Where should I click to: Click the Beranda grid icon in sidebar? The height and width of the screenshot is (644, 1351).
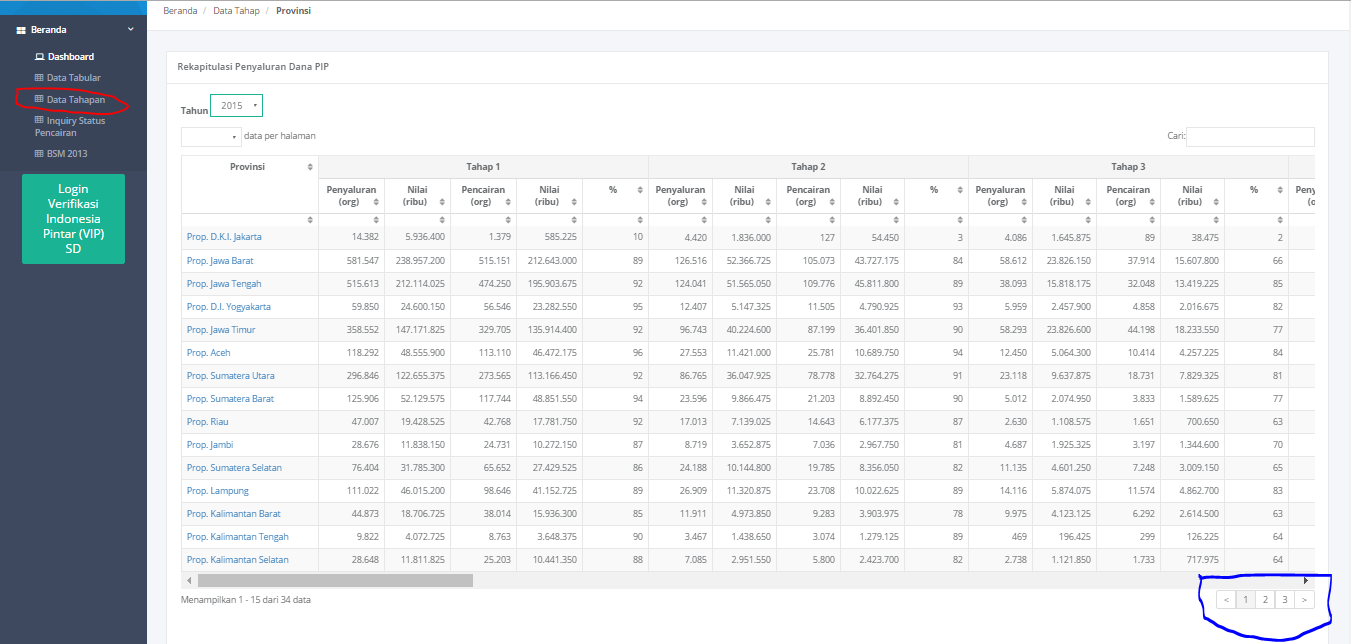[x=21, y=30]
